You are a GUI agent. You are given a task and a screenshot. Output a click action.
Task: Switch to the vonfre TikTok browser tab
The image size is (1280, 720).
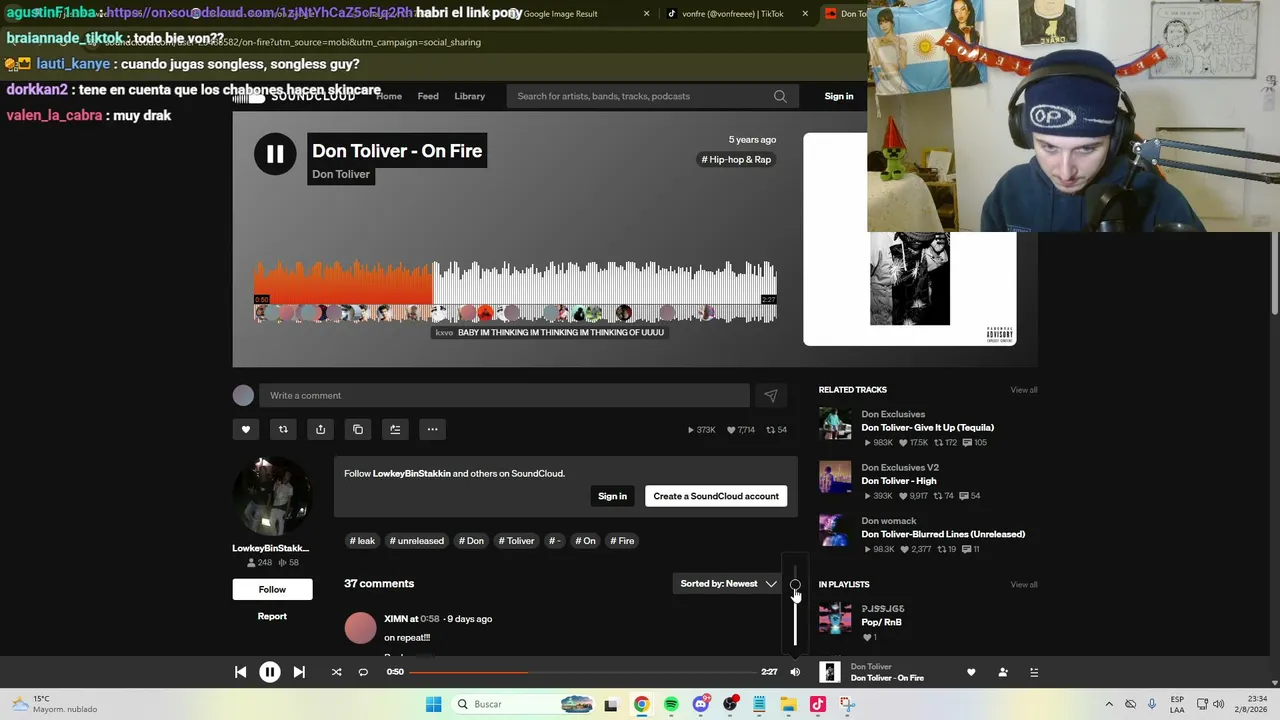pyautogui.click(x=733, y=14)
